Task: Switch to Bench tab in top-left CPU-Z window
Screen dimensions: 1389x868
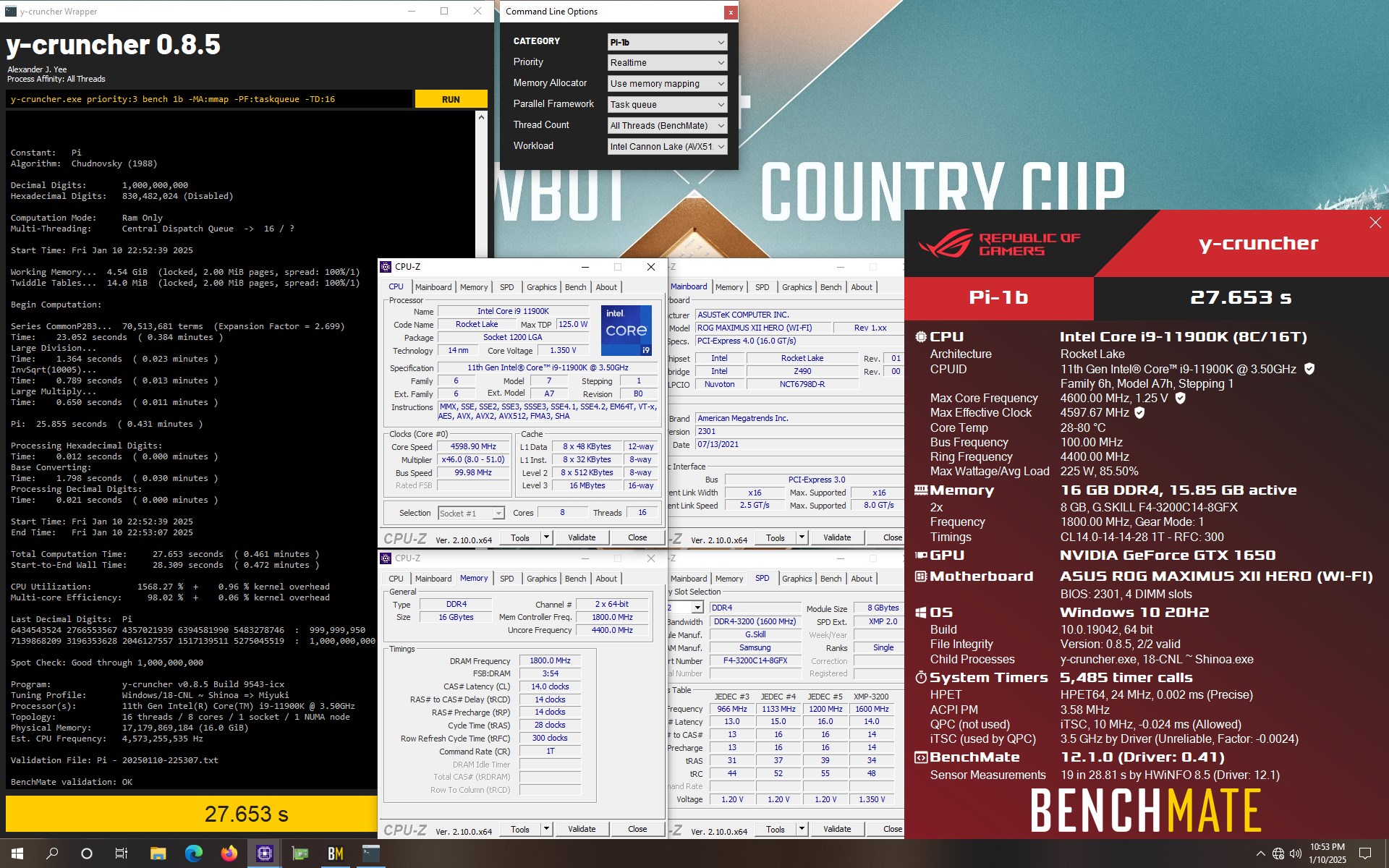Action: tap(576, 287)
